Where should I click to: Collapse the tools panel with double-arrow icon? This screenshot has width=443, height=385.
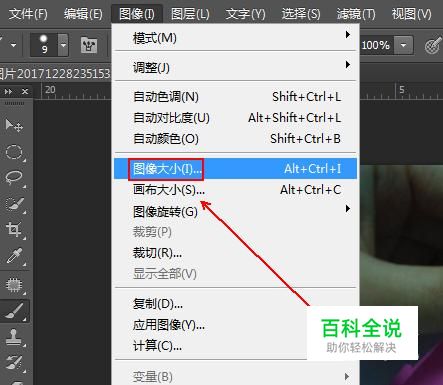click(8, 91)
